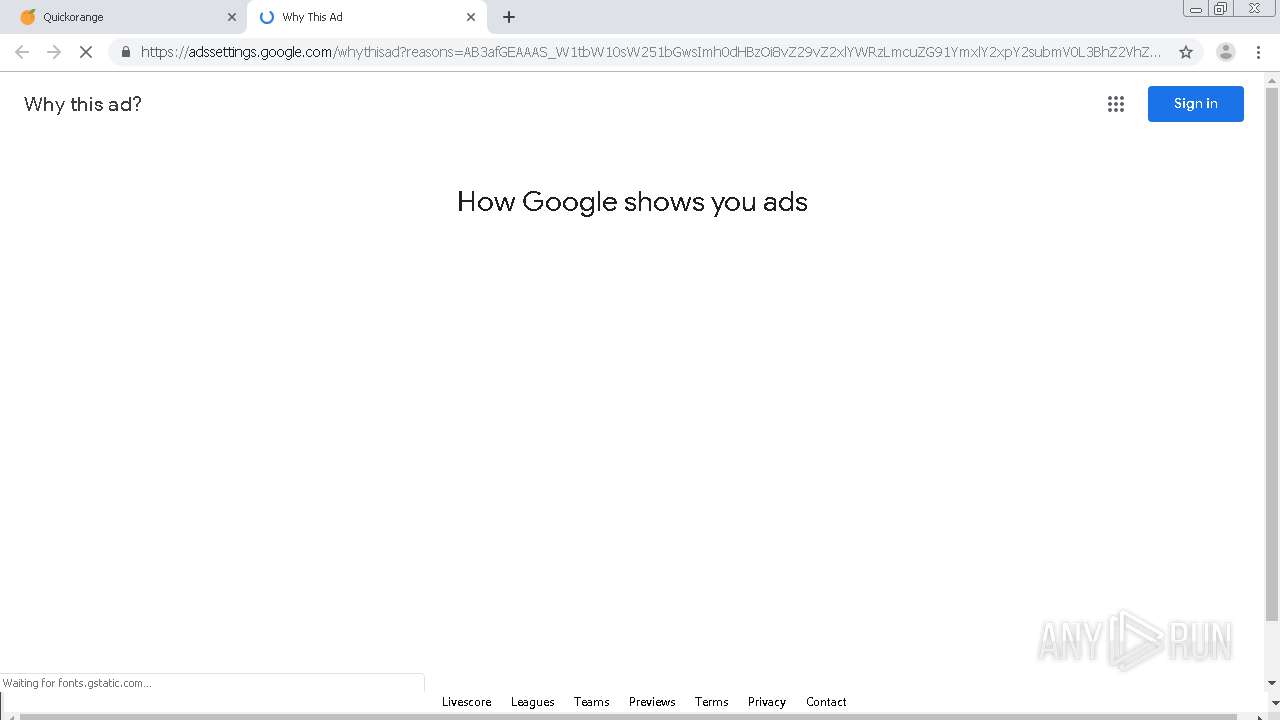This screenshot has height=720, width=1280.
Task: Open a new browser tab
Action: pyautogui.click(x=509, y=17)
